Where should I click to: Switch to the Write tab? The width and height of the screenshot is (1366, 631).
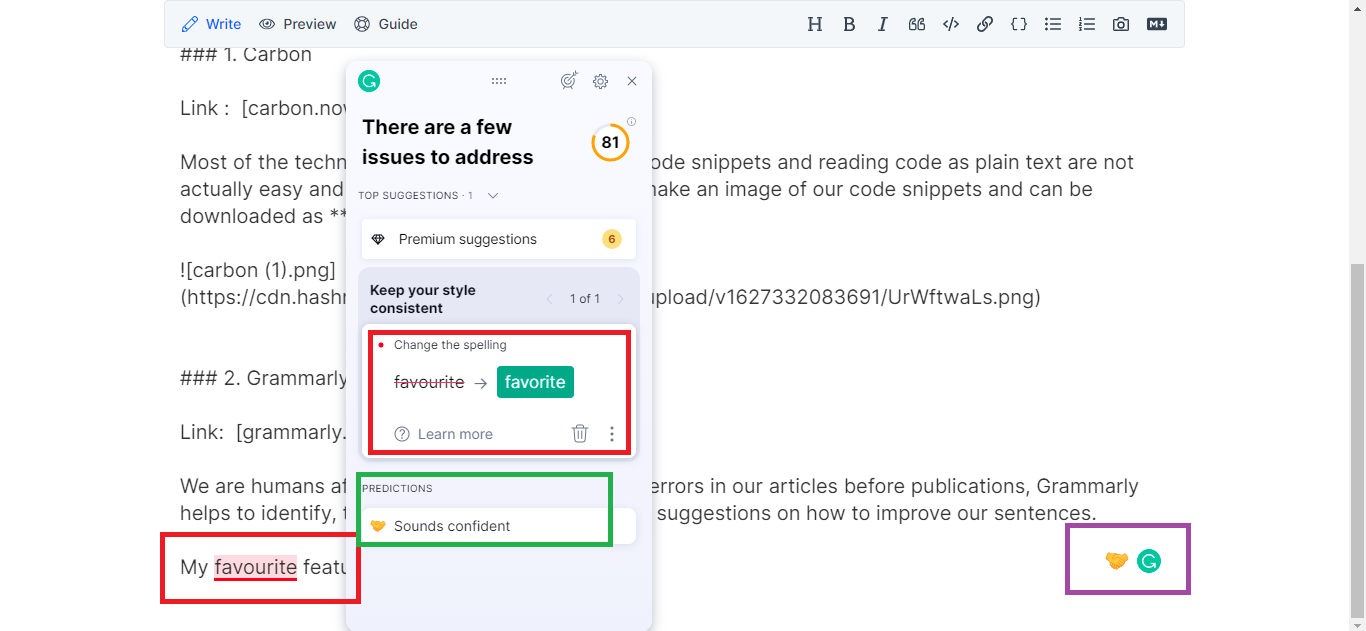(x=211, y=24)
